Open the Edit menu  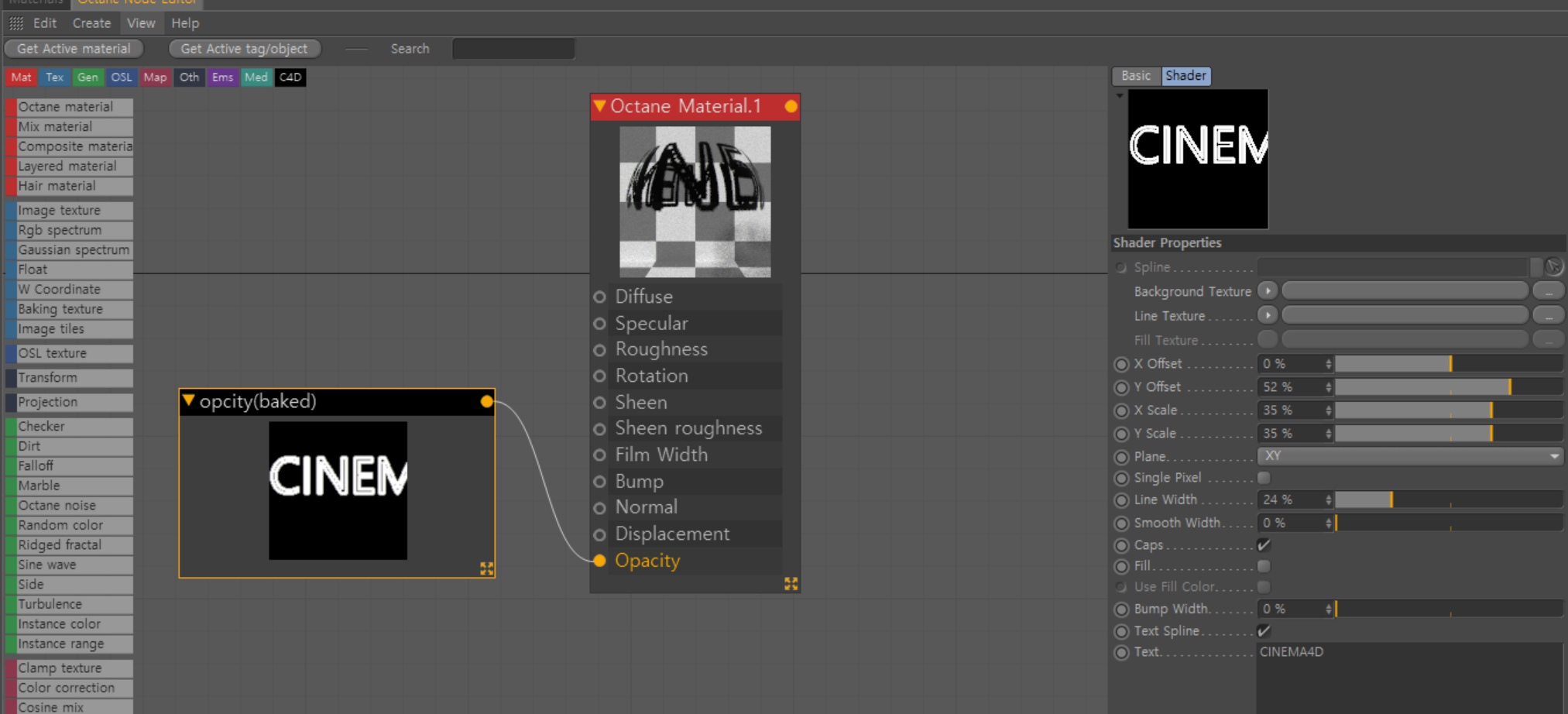(x=45, y=23)
